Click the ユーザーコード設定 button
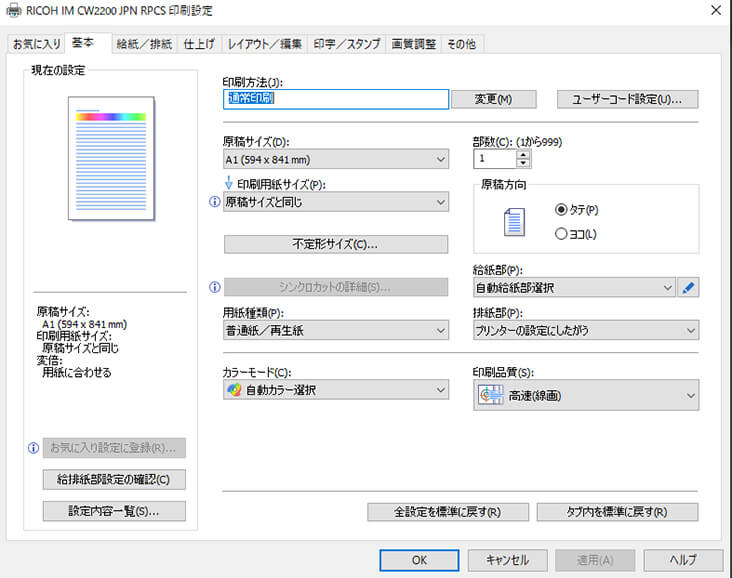This screenshot has width=732, height=578. pyautogui.click(x=627, y=99)
